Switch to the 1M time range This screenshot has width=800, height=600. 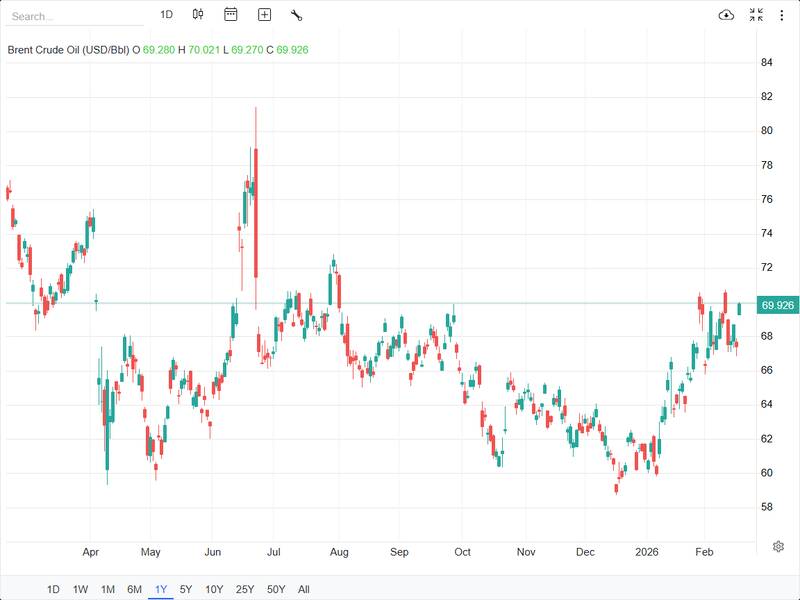click(x=108, y=589)
